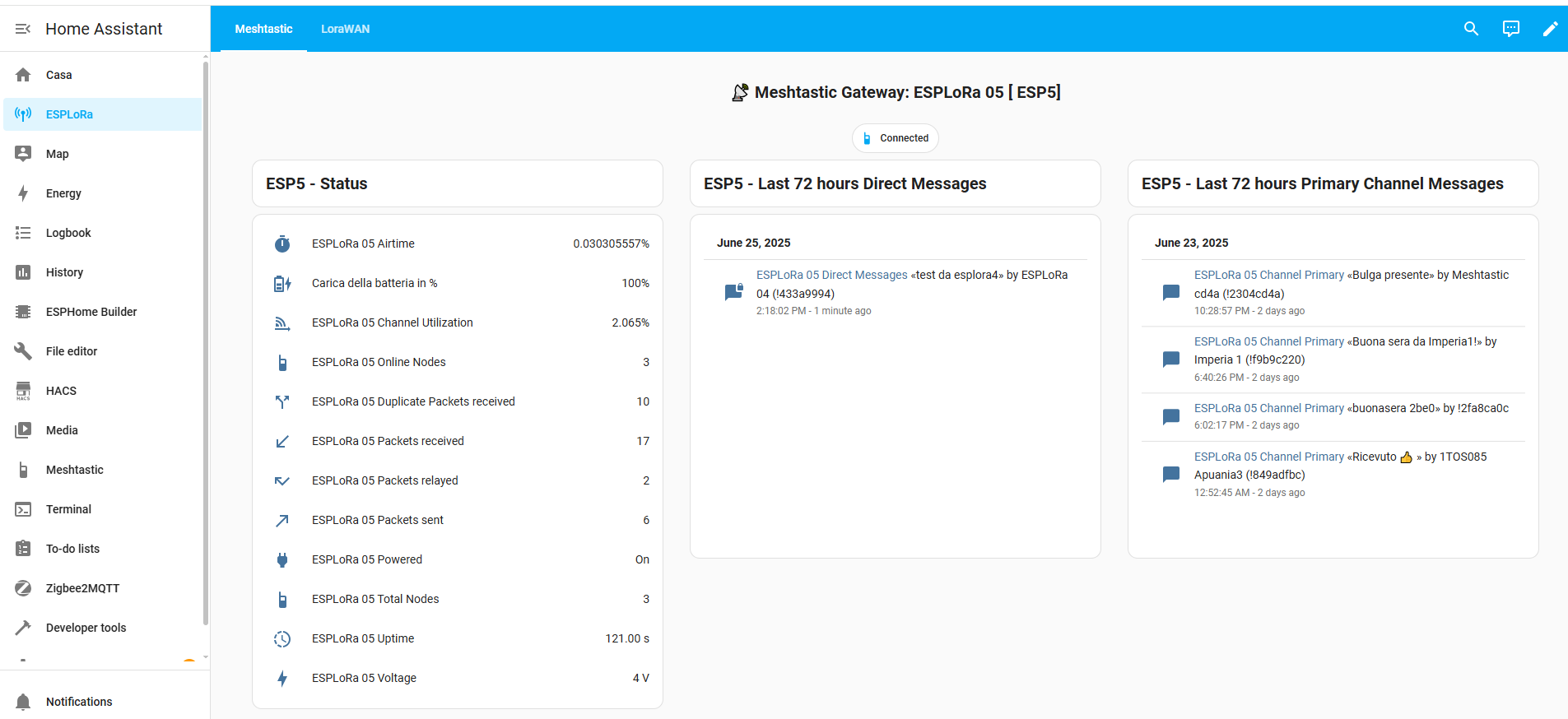Click the ESP5 - Status card heading
The width and height of the screenshot is (1568, 719).
(316, 183)
